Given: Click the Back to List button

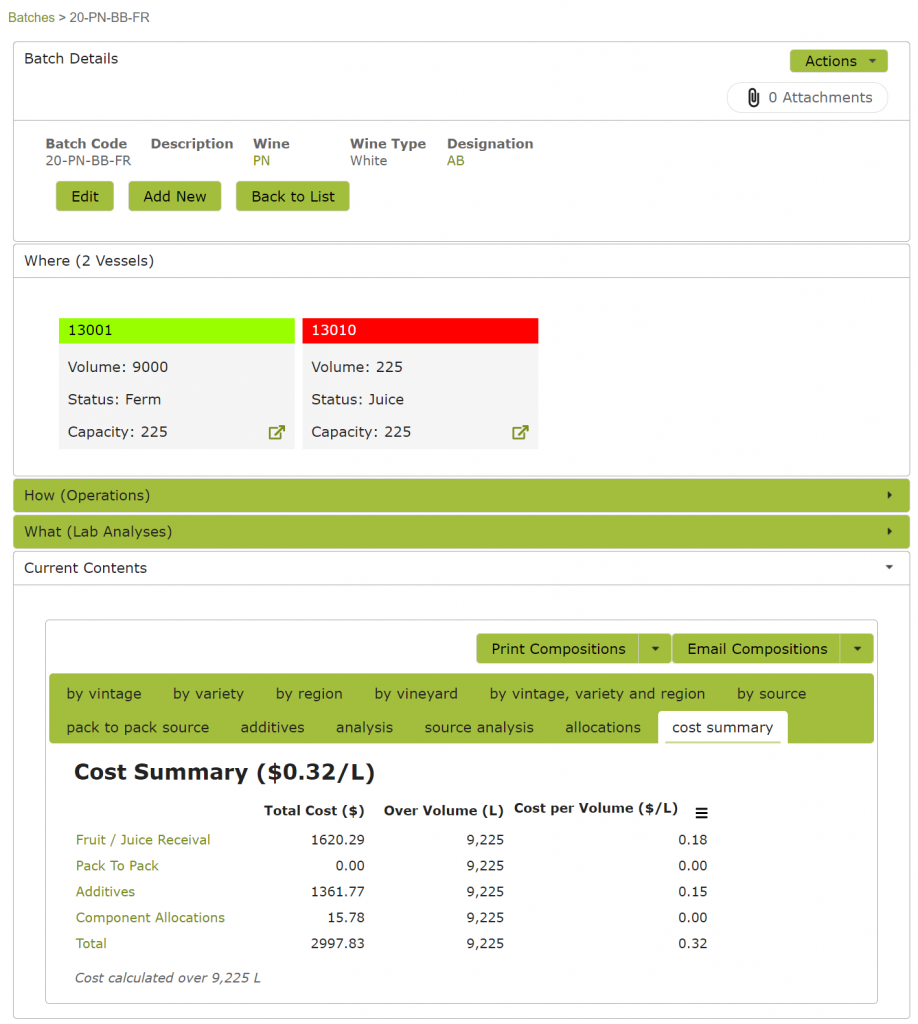Looking at the screenshot, I should (292, 196).
